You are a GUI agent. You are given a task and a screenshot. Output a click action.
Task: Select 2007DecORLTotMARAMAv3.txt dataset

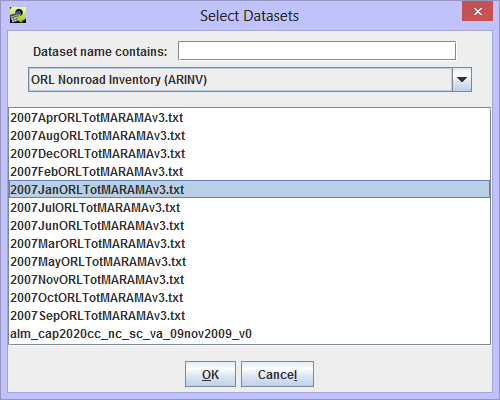[x=249, y=154]
